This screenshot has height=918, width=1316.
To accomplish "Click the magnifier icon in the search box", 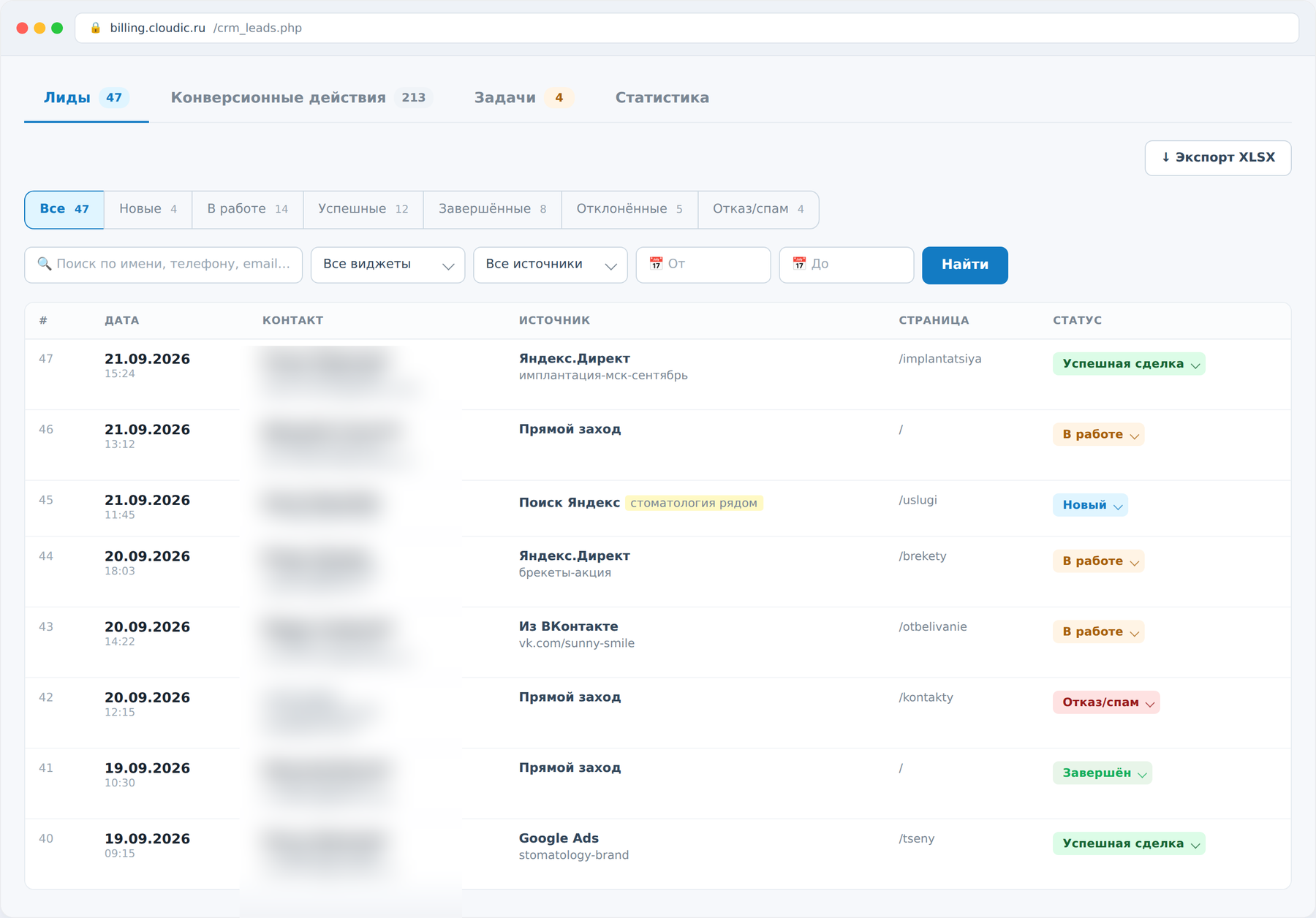I will [44, 264].
